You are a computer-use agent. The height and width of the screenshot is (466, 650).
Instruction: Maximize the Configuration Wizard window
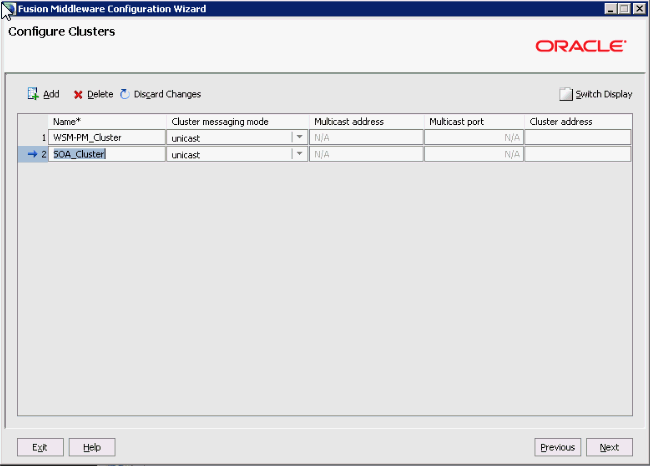[624, 9]
